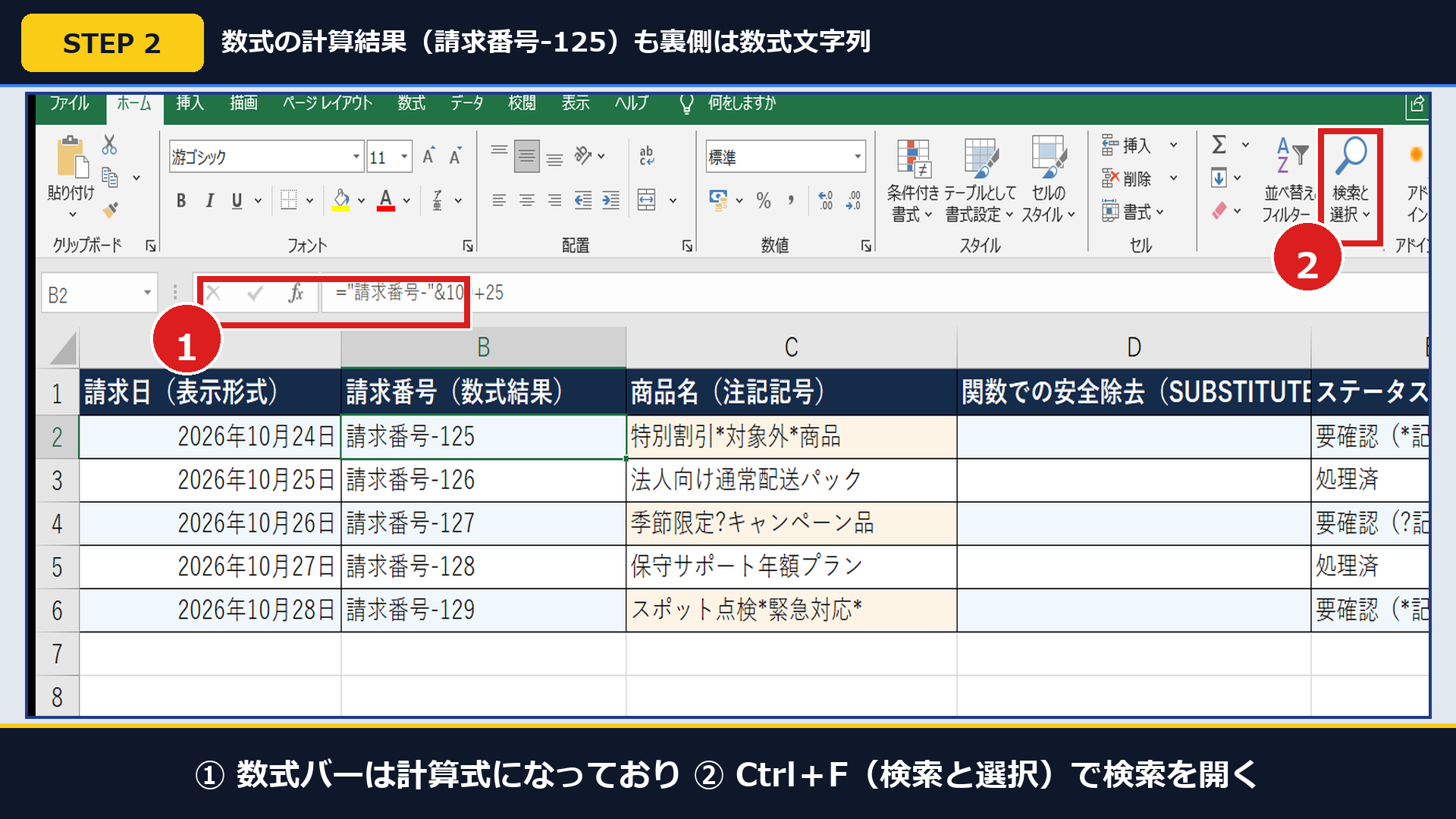Click the red font color button
Viewport: 1456px width, 819px height.
386,200
